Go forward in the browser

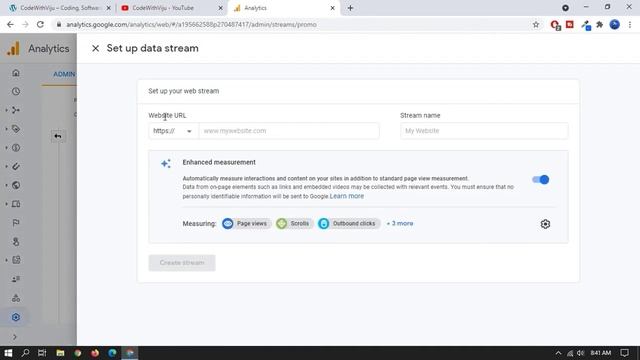[25, 24]
